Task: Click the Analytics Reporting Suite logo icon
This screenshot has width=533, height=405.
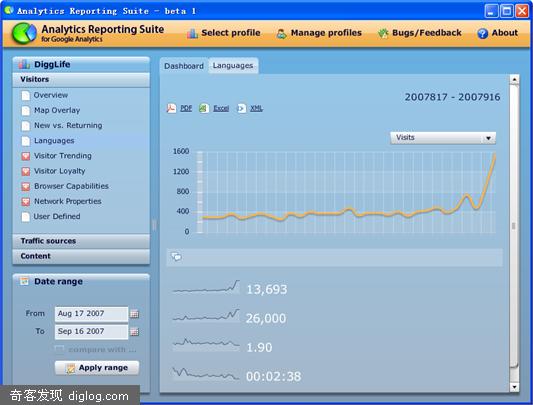Action: tap(24, 33)
